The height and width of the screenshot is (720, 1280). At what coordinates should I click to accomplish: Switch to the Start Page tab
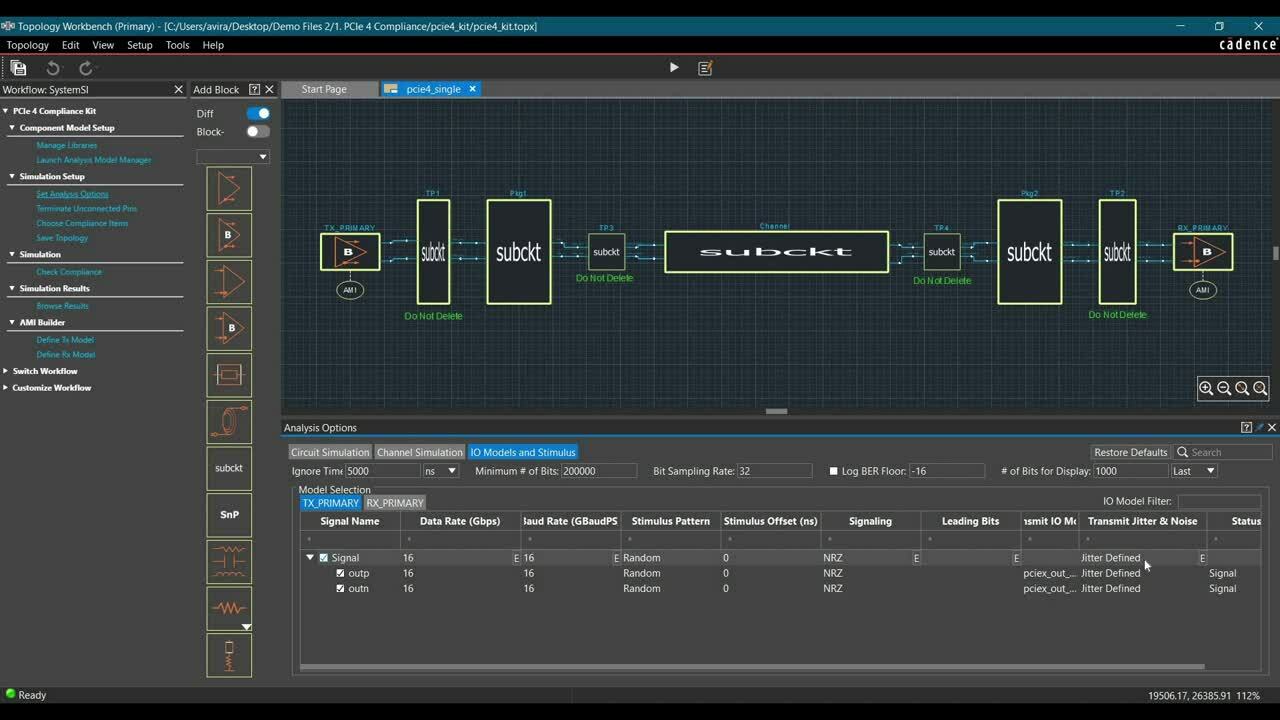point(324,89)
